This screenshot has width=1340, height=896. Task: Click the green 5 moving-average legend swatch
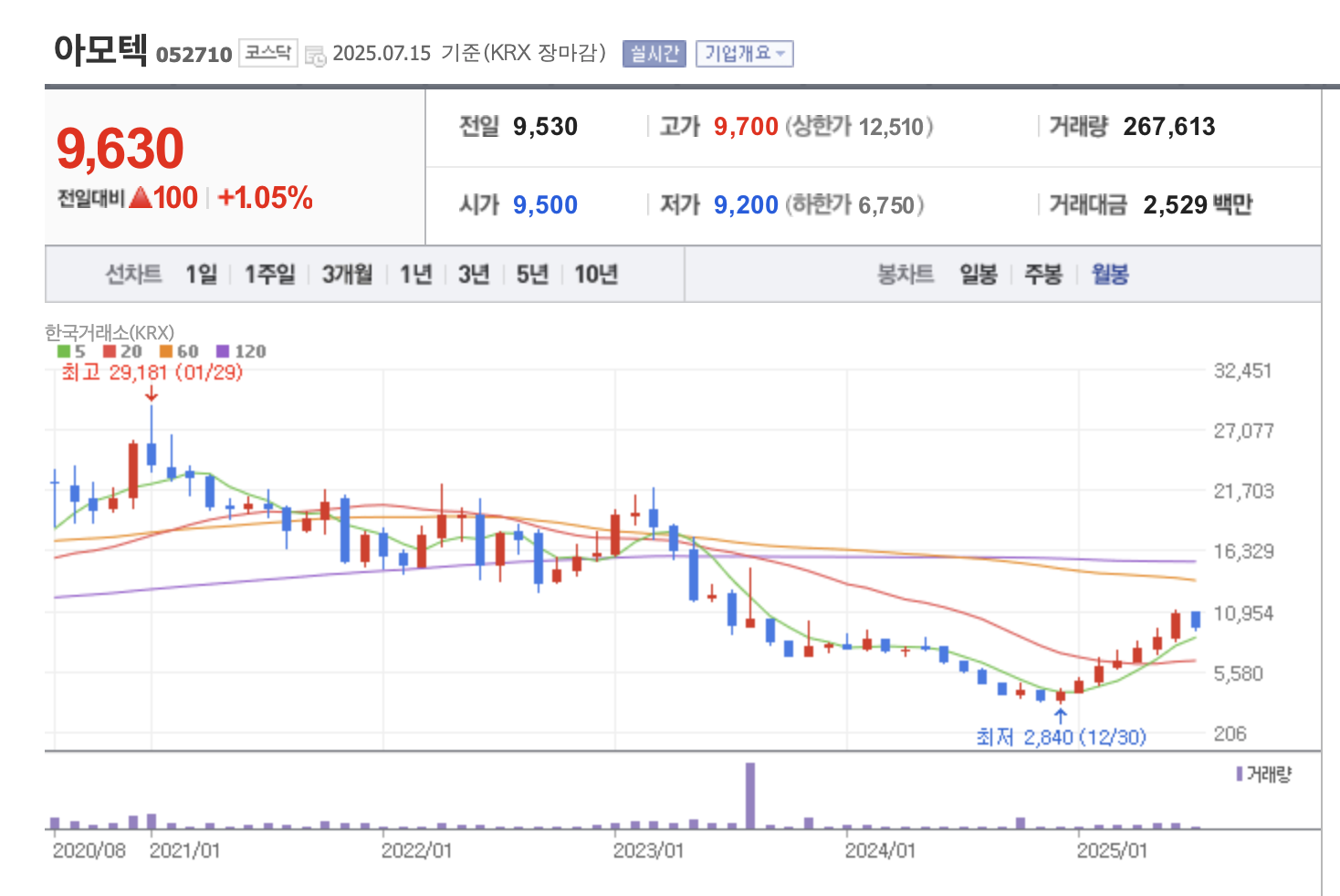pyautogui.click(x=64, y=351)
